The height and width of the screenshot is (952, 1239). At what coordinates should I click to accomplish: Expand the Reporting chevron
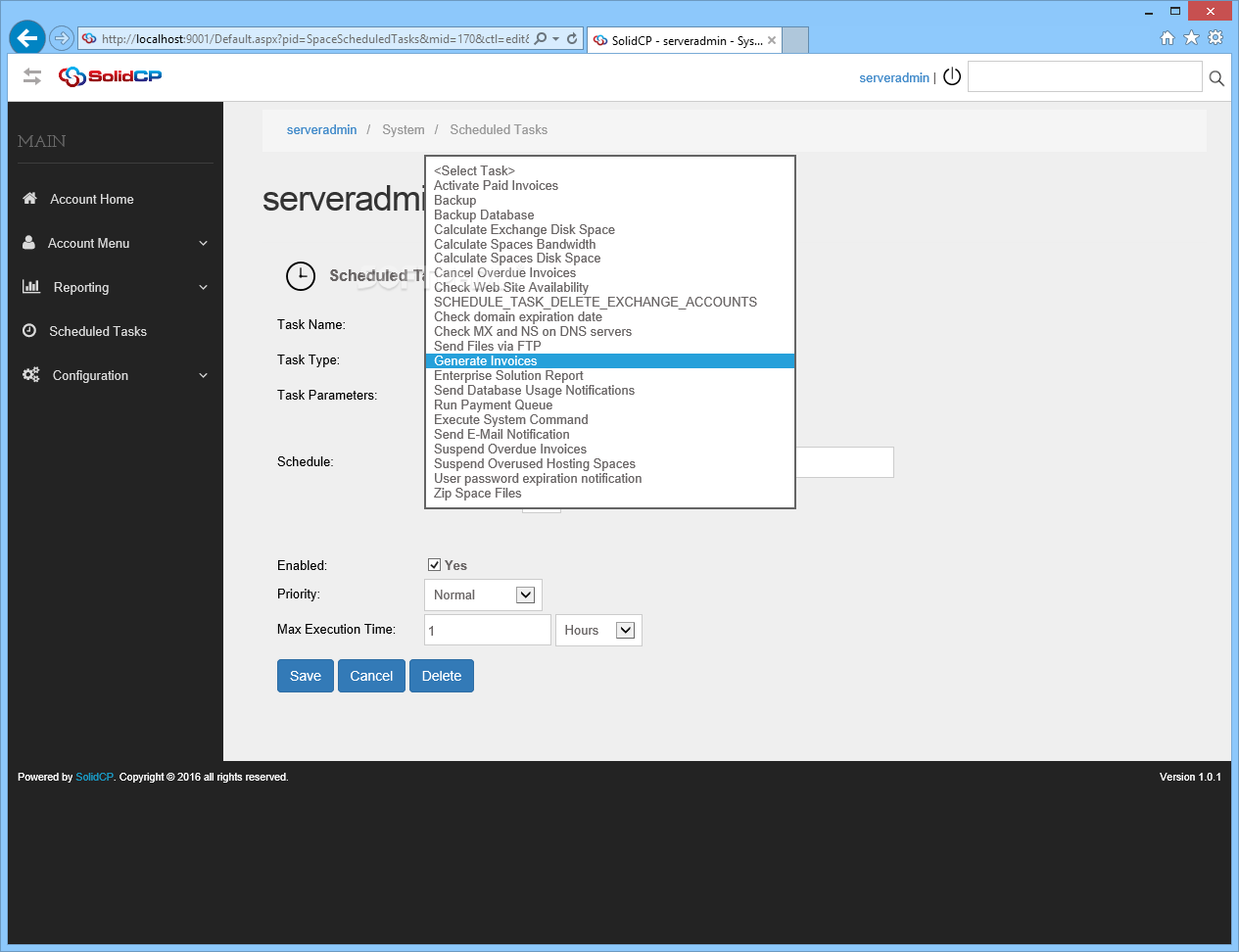(x=204, y=287)
